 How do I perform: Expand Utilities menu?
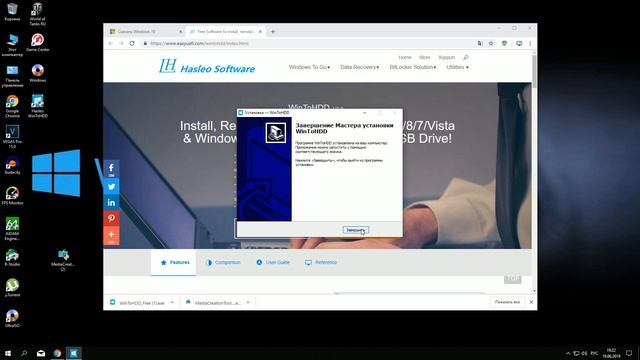457,67
